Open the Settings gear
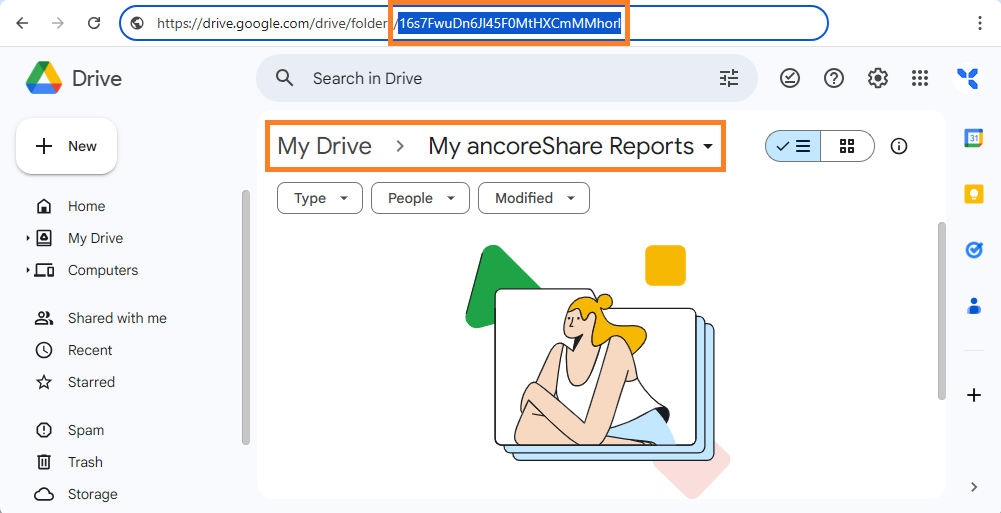This screenshot has height=513, width=1001. pyautogui.click(x=878, y=78)
